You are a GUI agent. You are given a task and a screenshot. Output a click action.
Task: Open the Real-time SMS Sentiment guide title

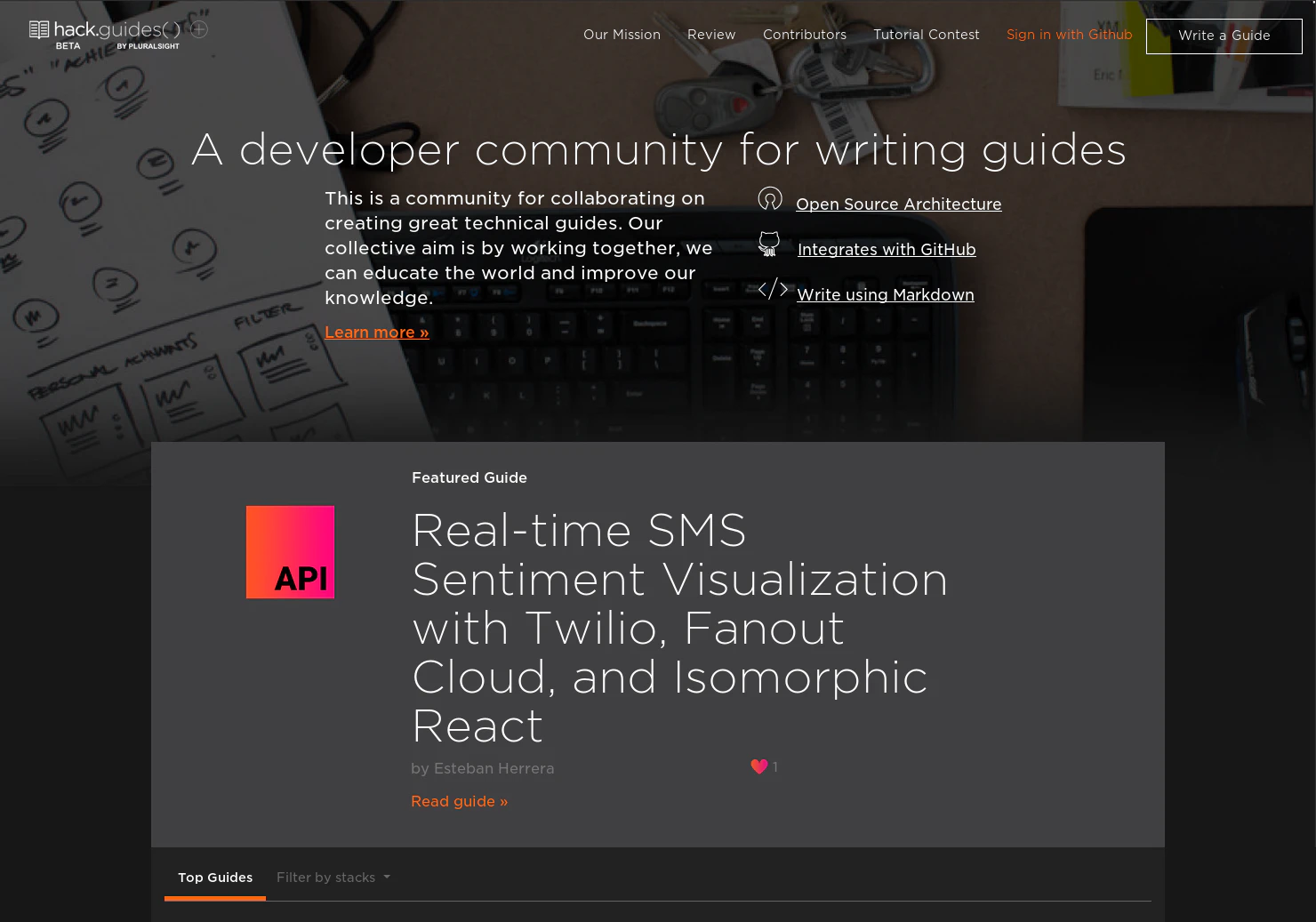[680, 628]
